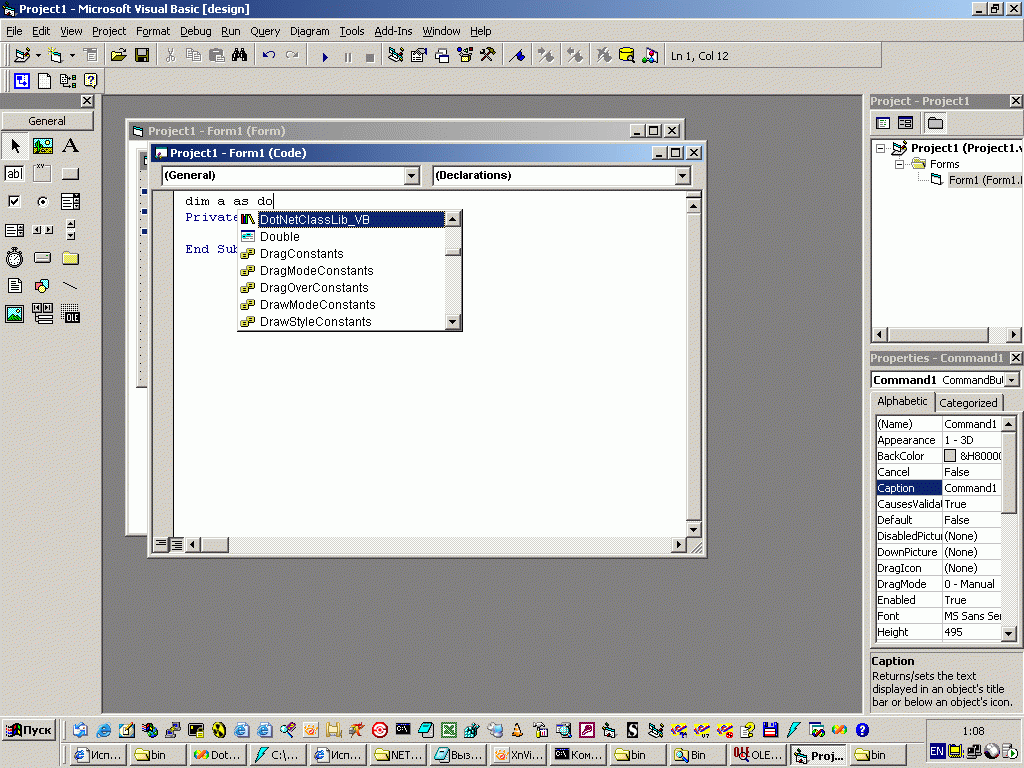
Task: Select the Caption property row
Action: [938, 488]
